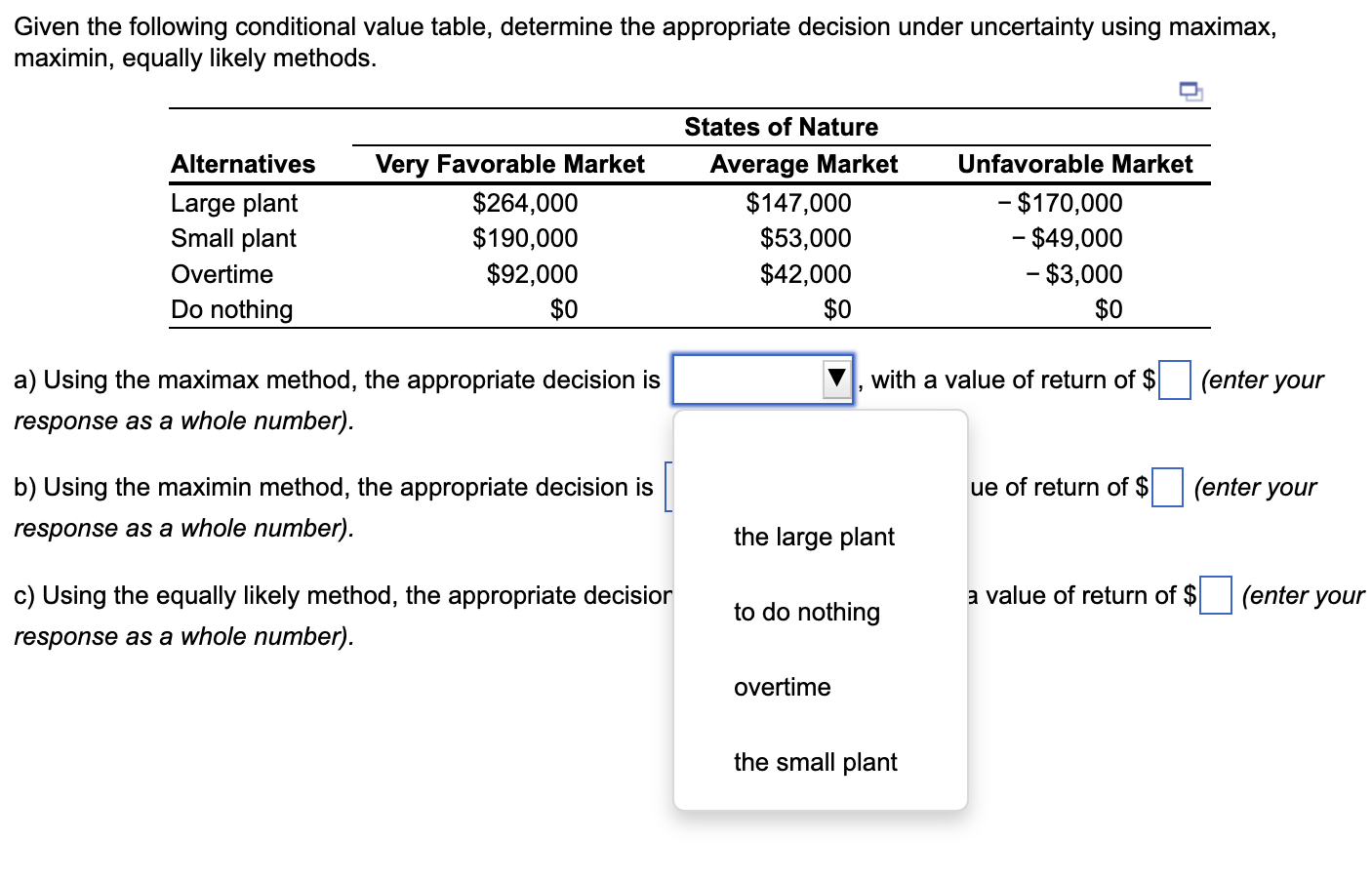Viewport: 1372px width, 880px height.
Task: Click the 'Small plant' row label
Action: click(232, 238)
